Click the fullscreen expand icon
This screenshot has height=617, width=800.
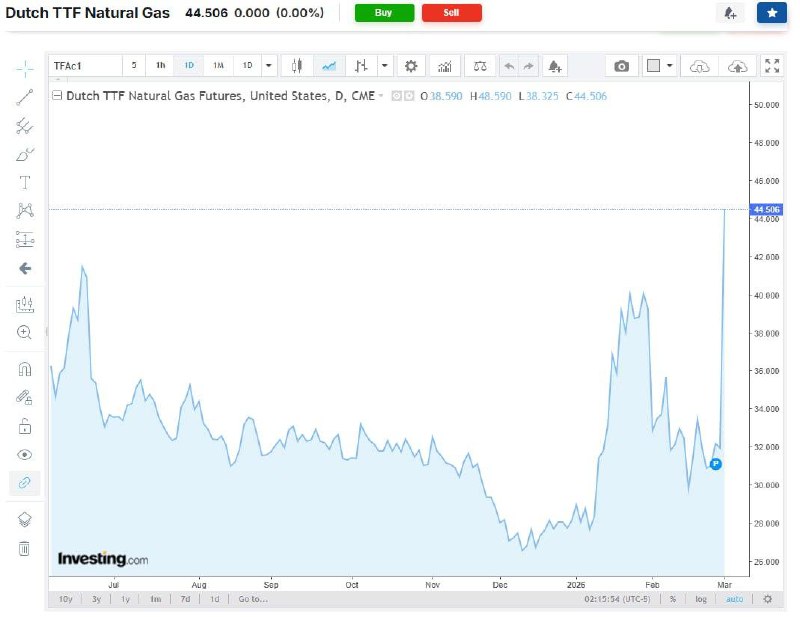pyautogui.click(x=771, y=66)
